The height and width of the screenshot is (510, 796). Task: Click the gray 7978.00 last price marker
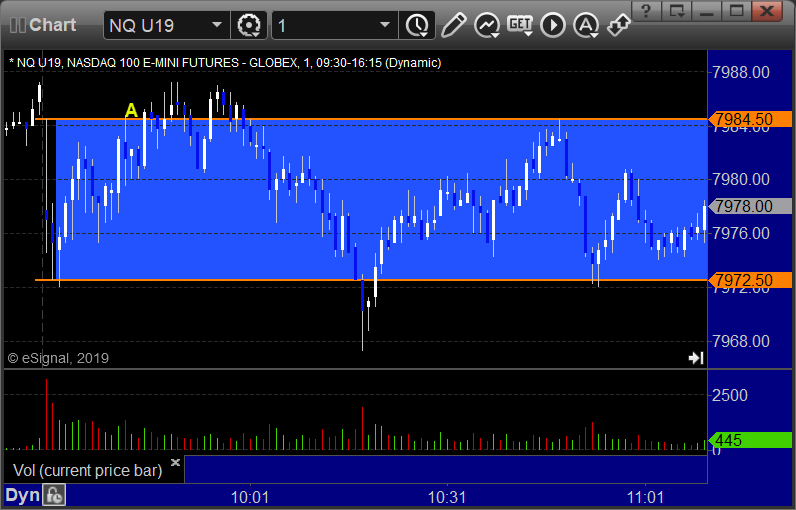click(x=750, y=206)
